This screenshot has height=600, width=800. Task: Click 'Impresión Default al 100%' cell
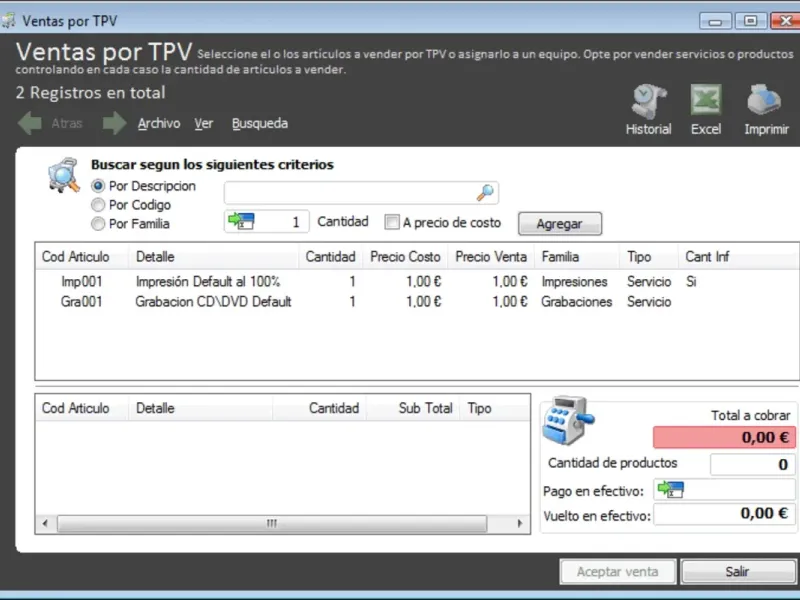[208, 282]
